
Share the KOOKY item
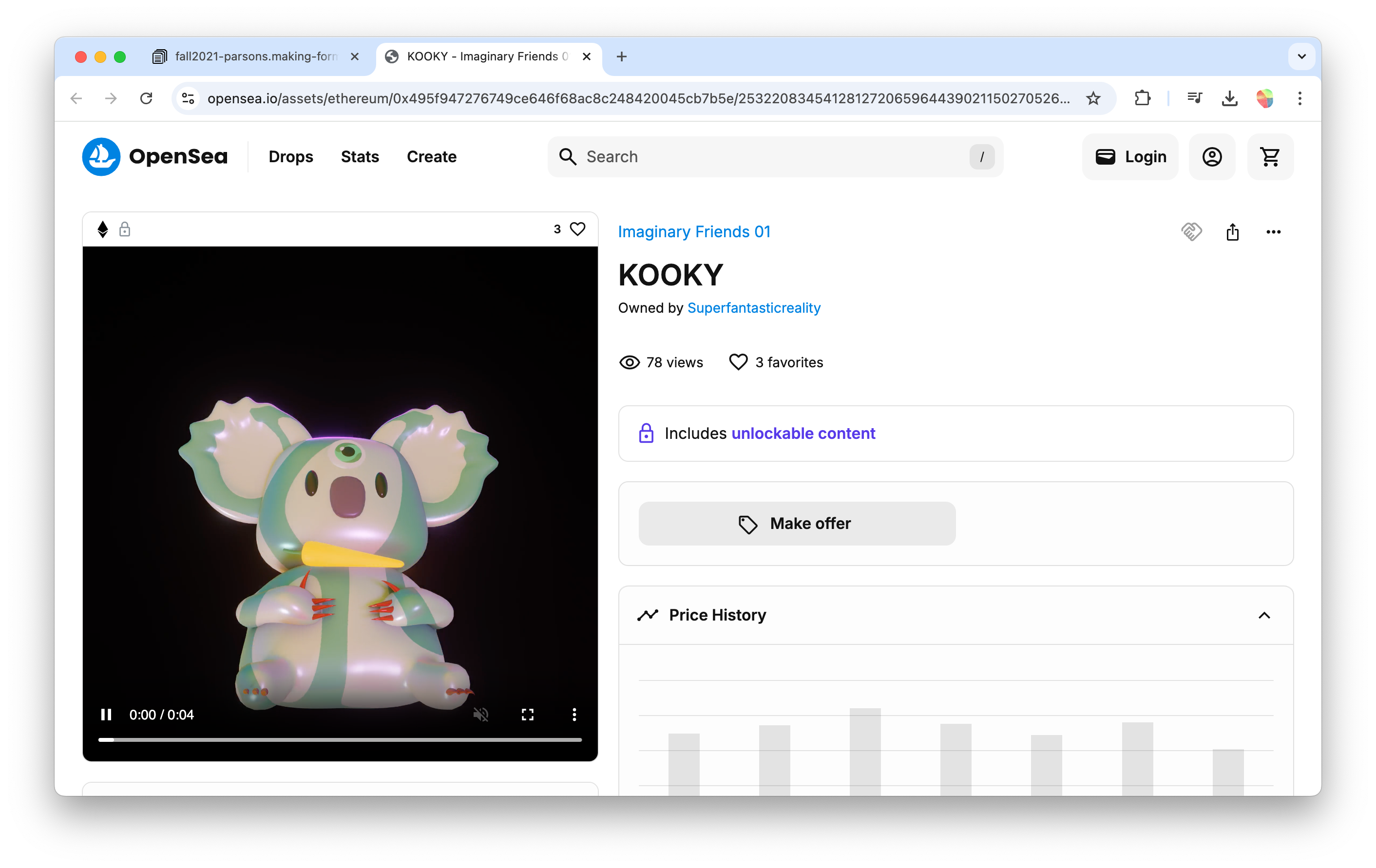[1233, 231]
